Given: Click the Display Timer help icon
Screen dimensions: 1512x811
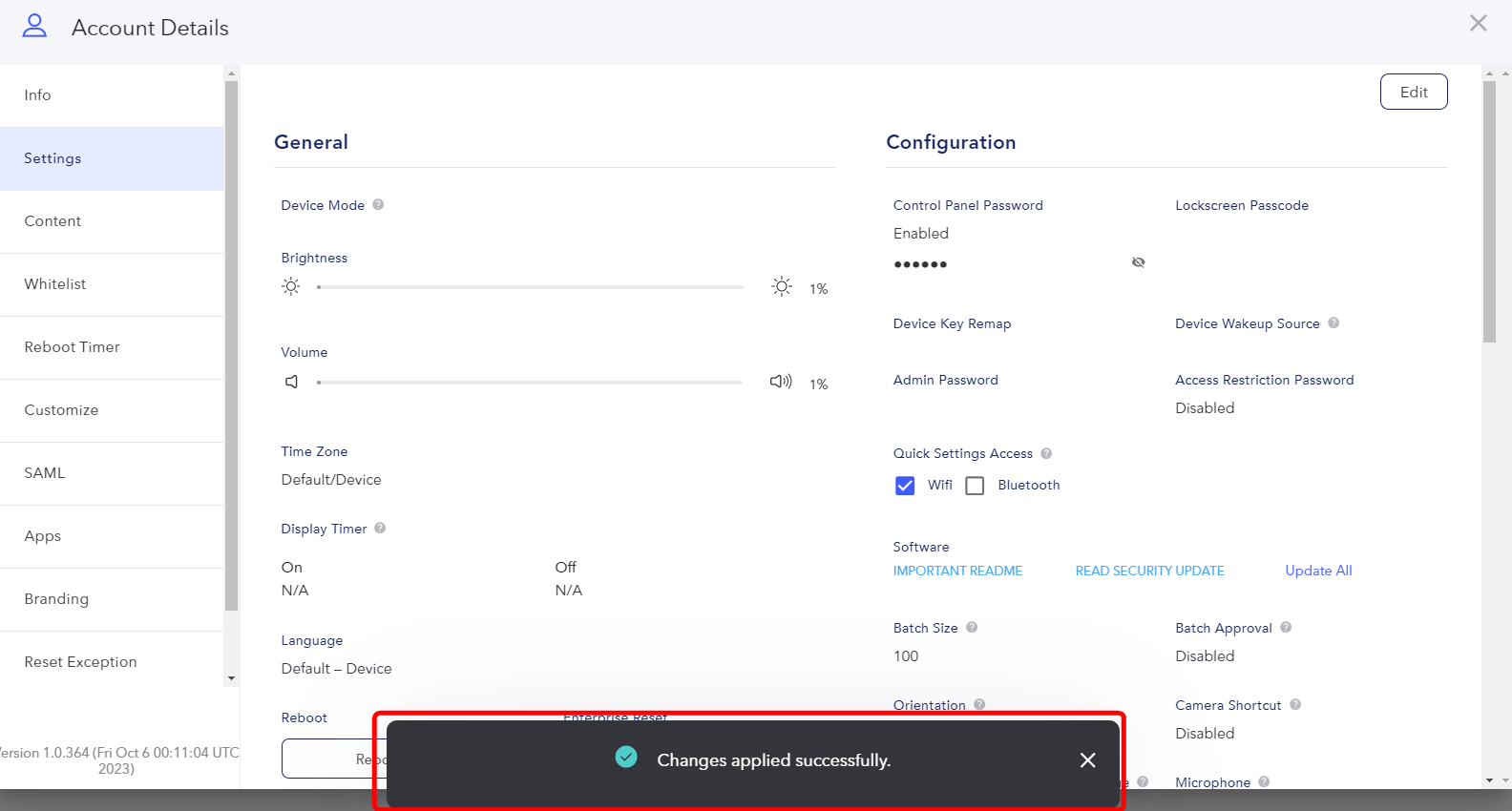Looking at the screenshot, I should coord(380,528).
